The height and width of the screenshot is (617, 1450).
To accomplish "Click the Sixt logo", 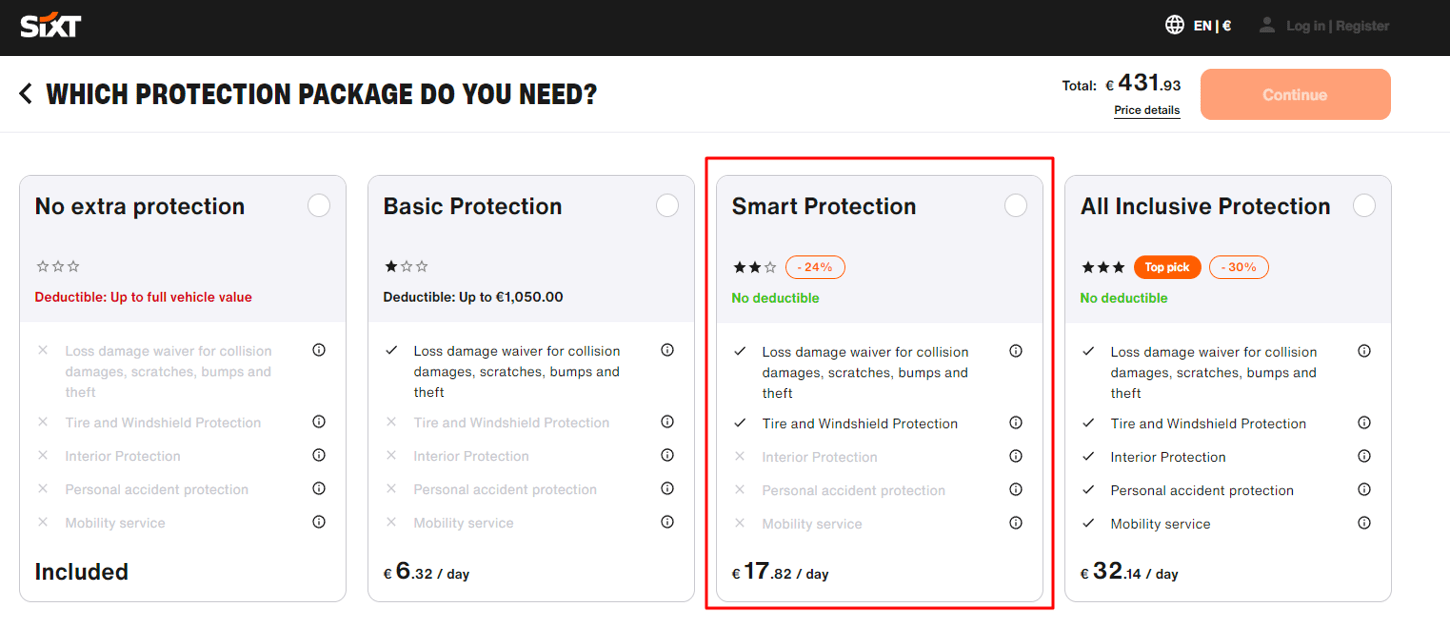I will (x=51, y=26).
